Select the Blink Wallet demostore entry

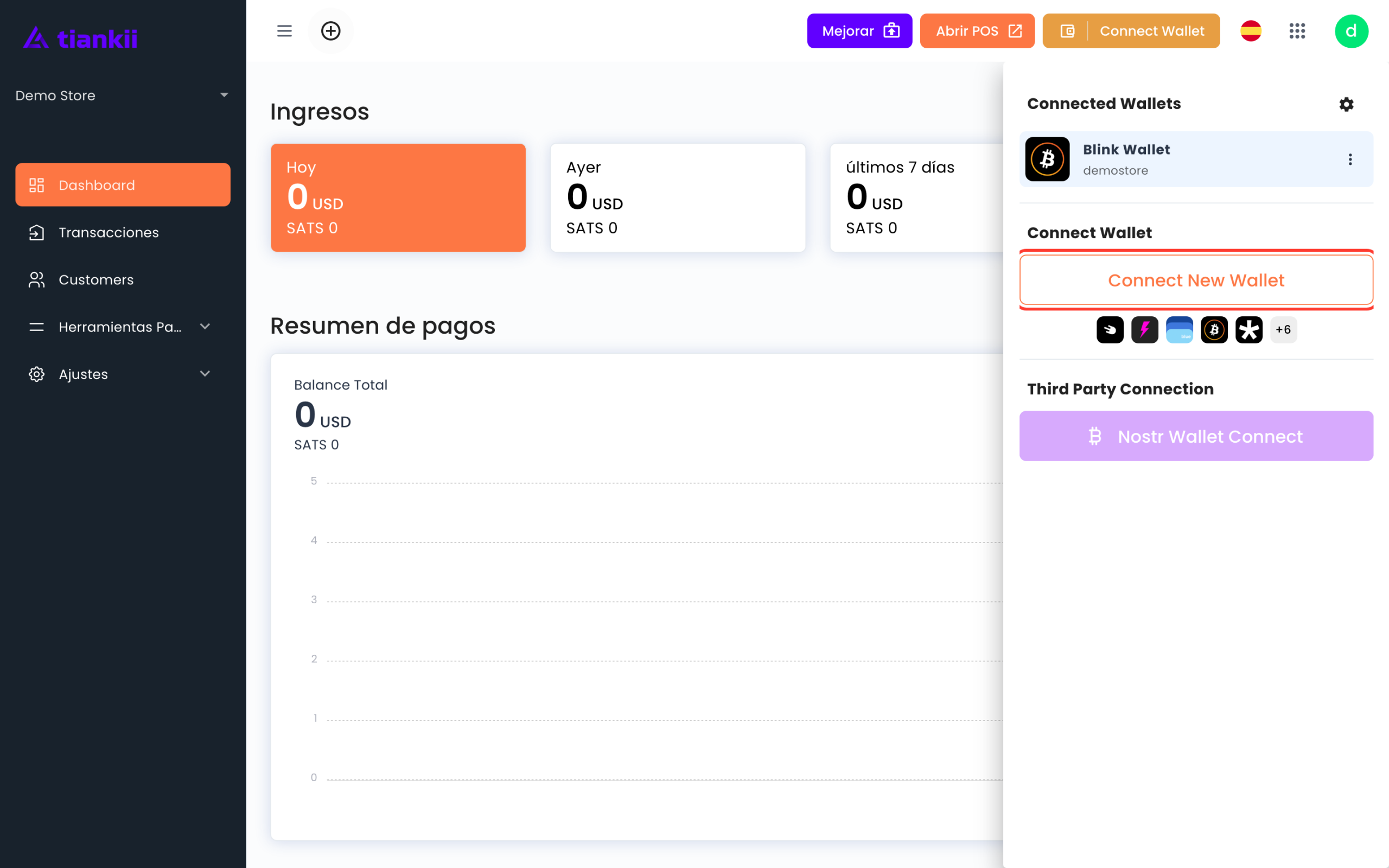tap(1196, 159)
